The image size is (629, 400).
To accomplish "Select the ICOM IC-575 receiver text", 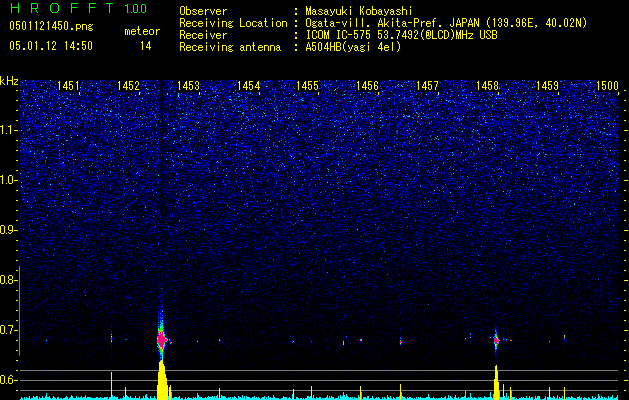I will 401,35.
